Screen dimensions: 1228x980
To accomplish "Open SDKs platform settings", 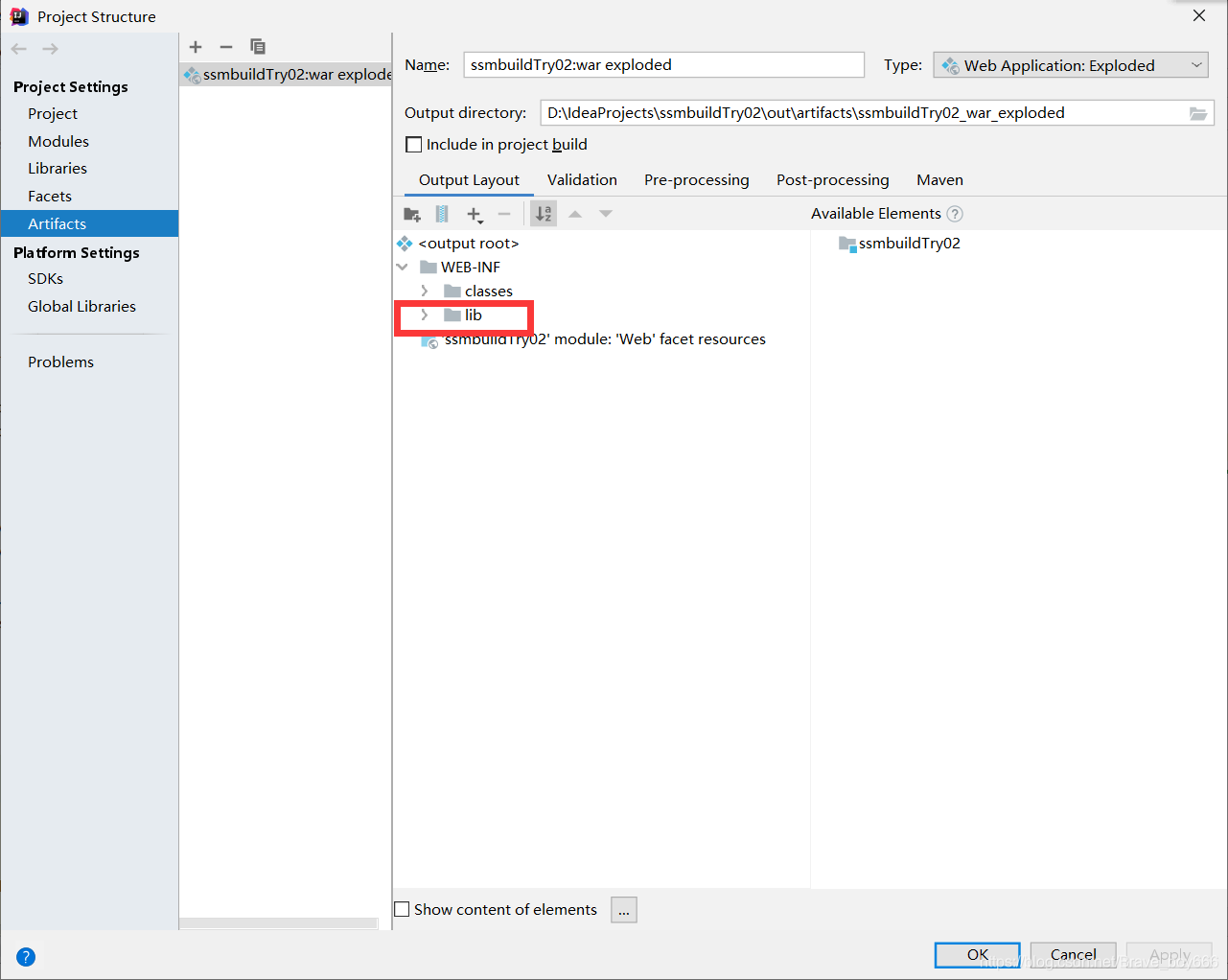I will pos(46,279).
